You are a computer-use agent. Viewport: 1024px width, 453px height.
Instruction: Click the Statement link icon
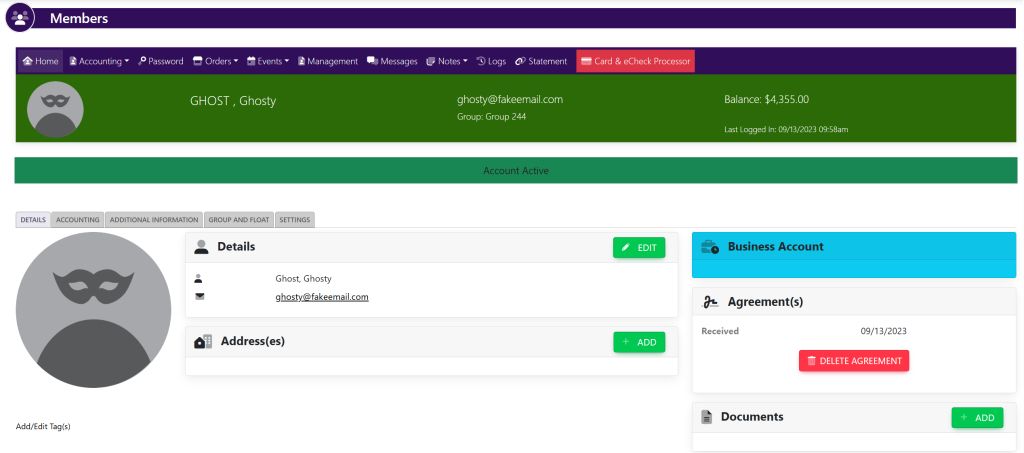[x=520, y=61]
